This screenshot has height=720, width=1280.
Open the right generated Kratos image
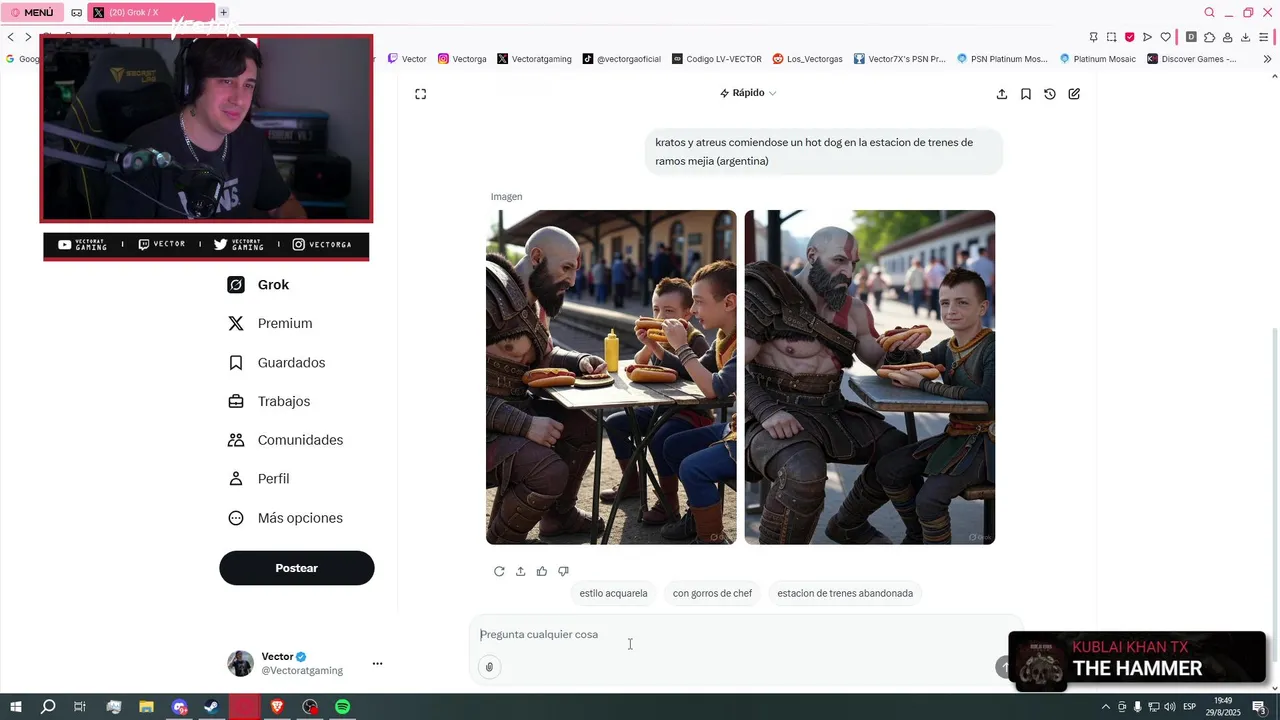click(870, 377)
